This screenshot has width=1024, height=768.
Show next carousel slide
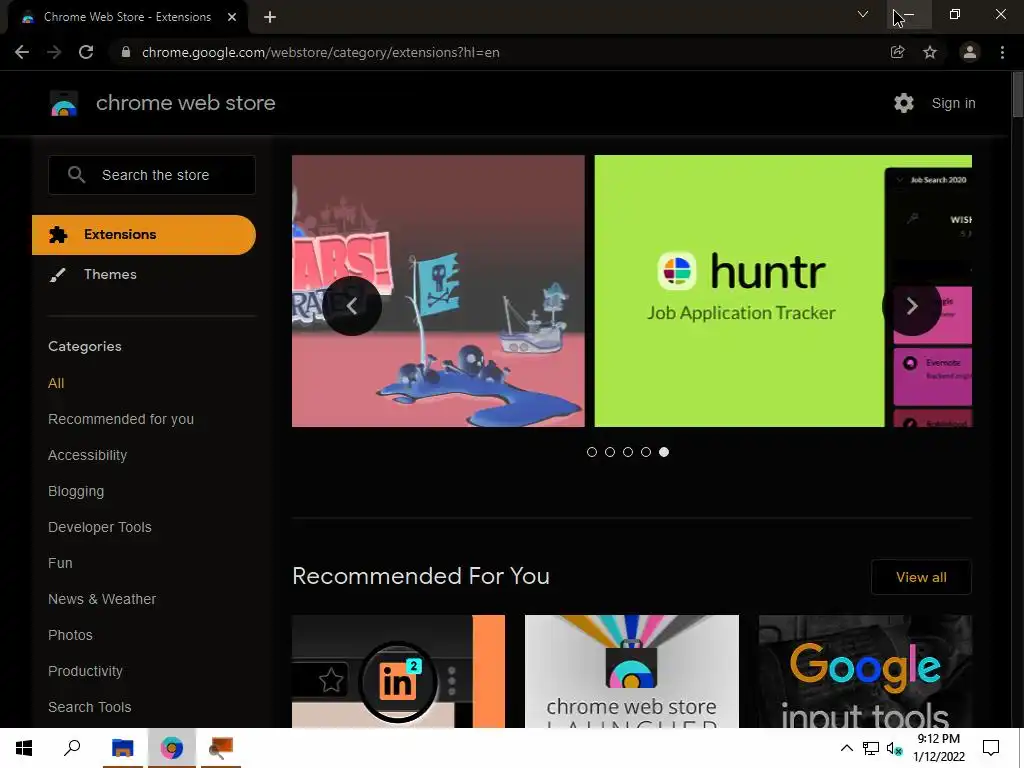point(912,306)
